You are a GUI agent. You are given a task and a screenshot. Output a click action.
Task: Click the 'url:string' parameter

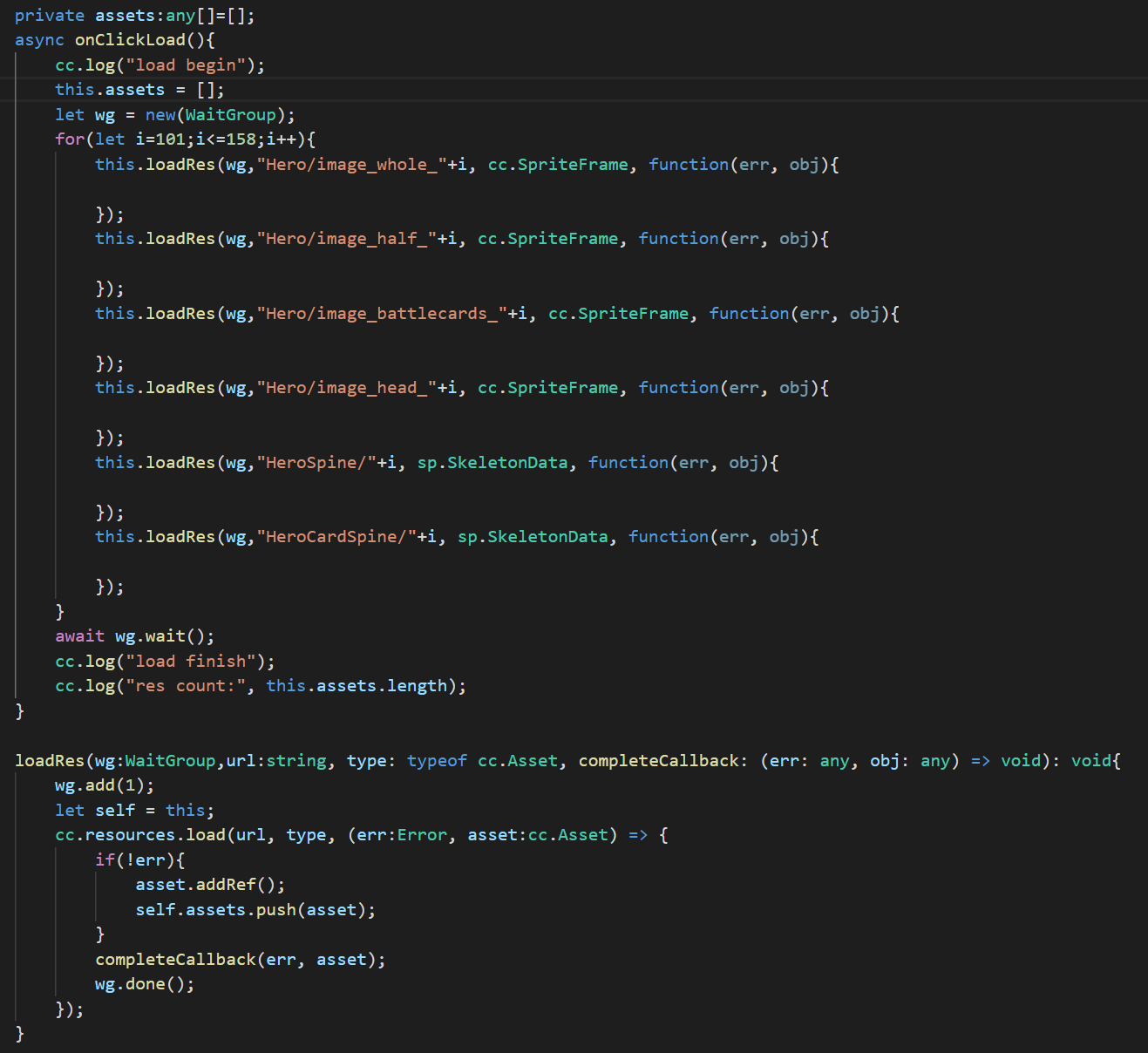tap(276, 761)
